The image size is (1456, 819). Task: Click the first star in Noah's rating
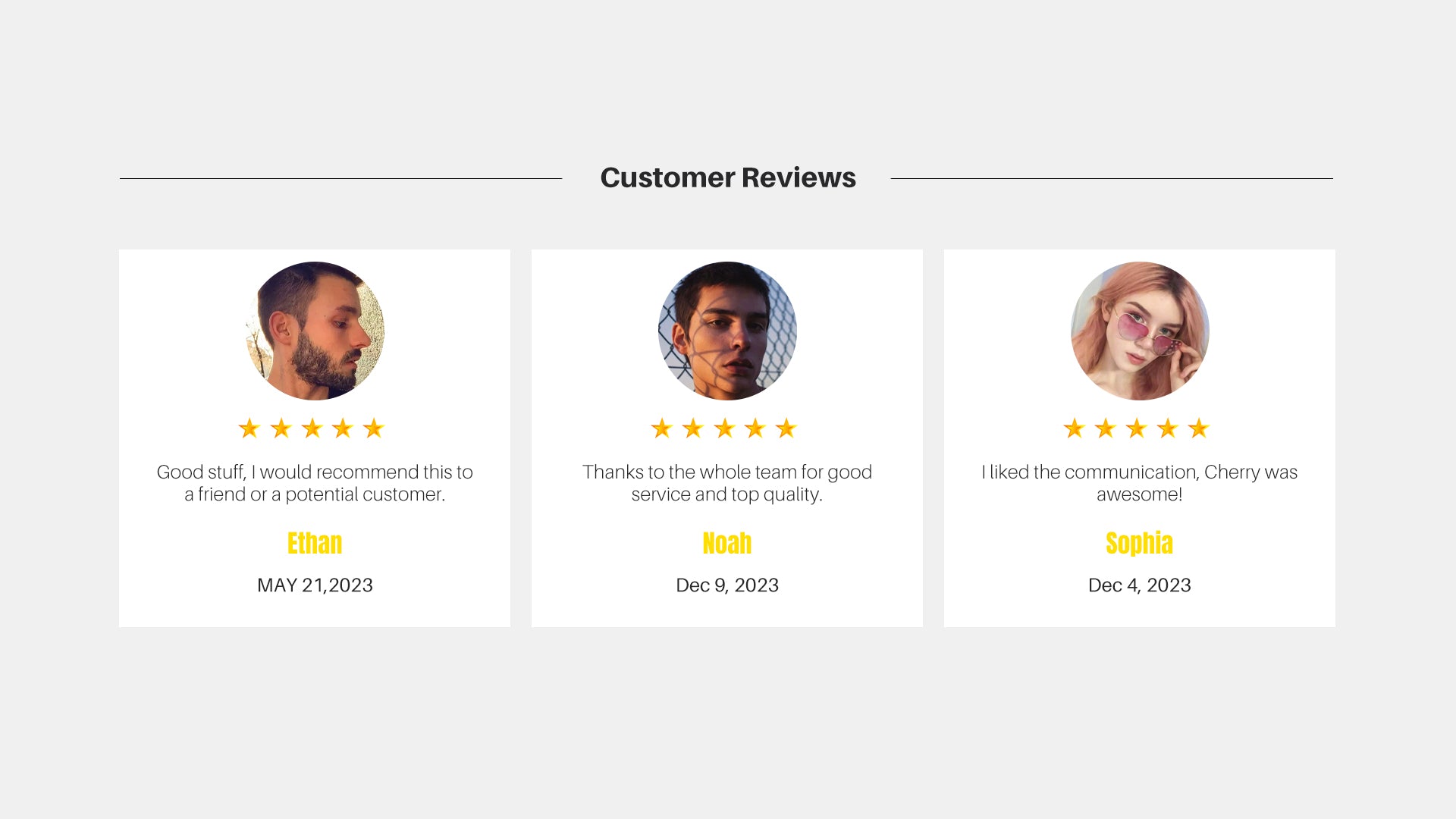click(x=662, y=429)
